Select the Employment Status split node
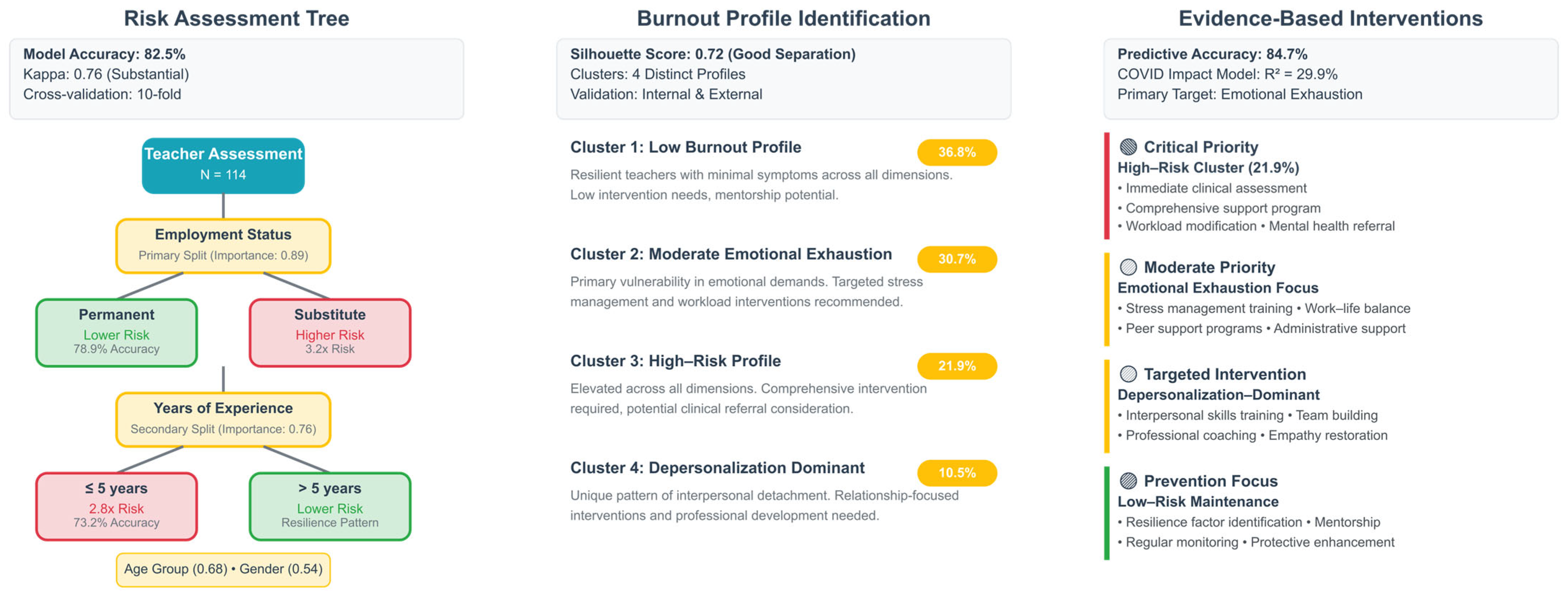 223,246
